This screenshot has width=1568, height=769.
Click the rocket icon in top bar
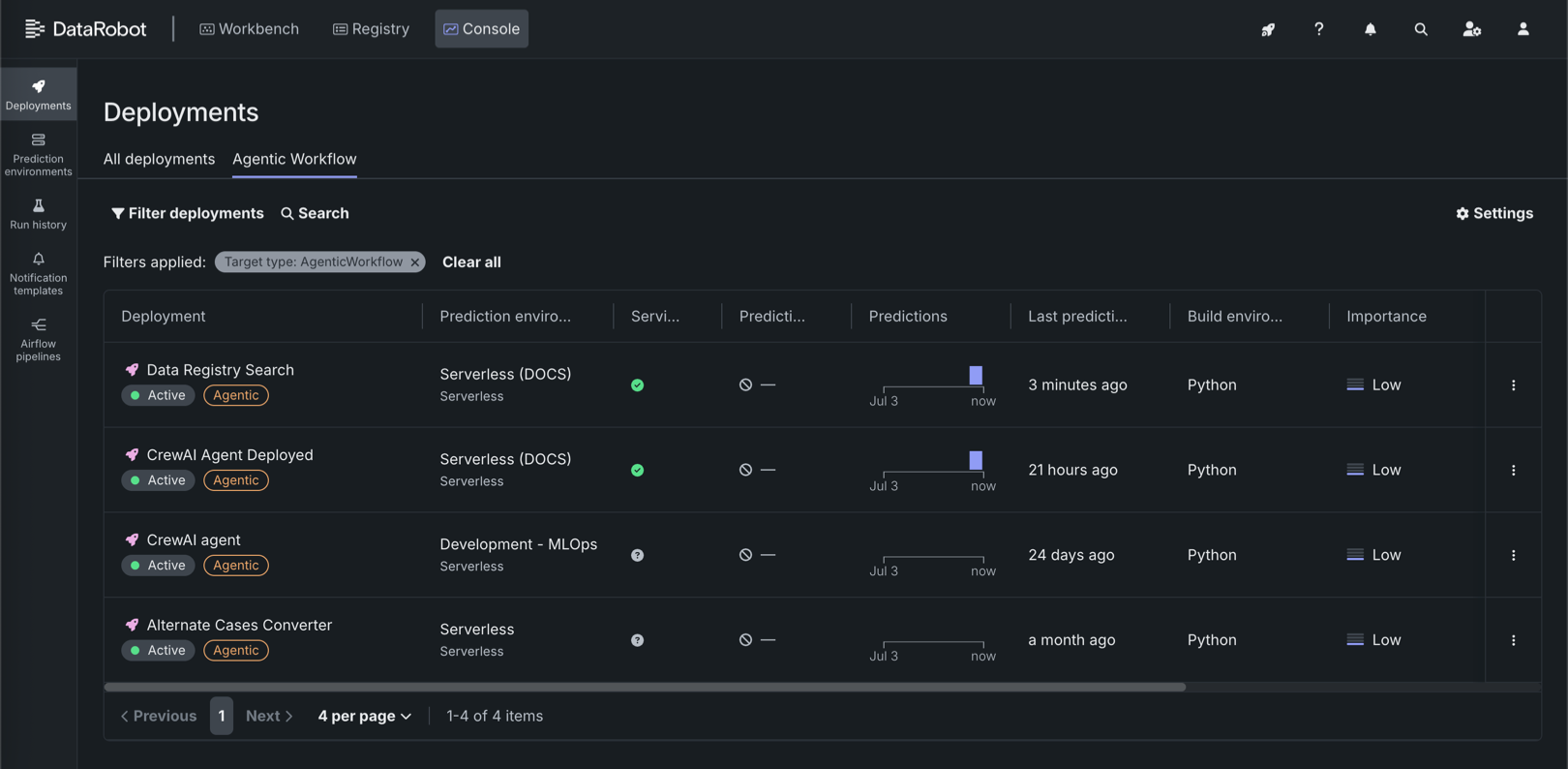click(x=1268, y=29)
